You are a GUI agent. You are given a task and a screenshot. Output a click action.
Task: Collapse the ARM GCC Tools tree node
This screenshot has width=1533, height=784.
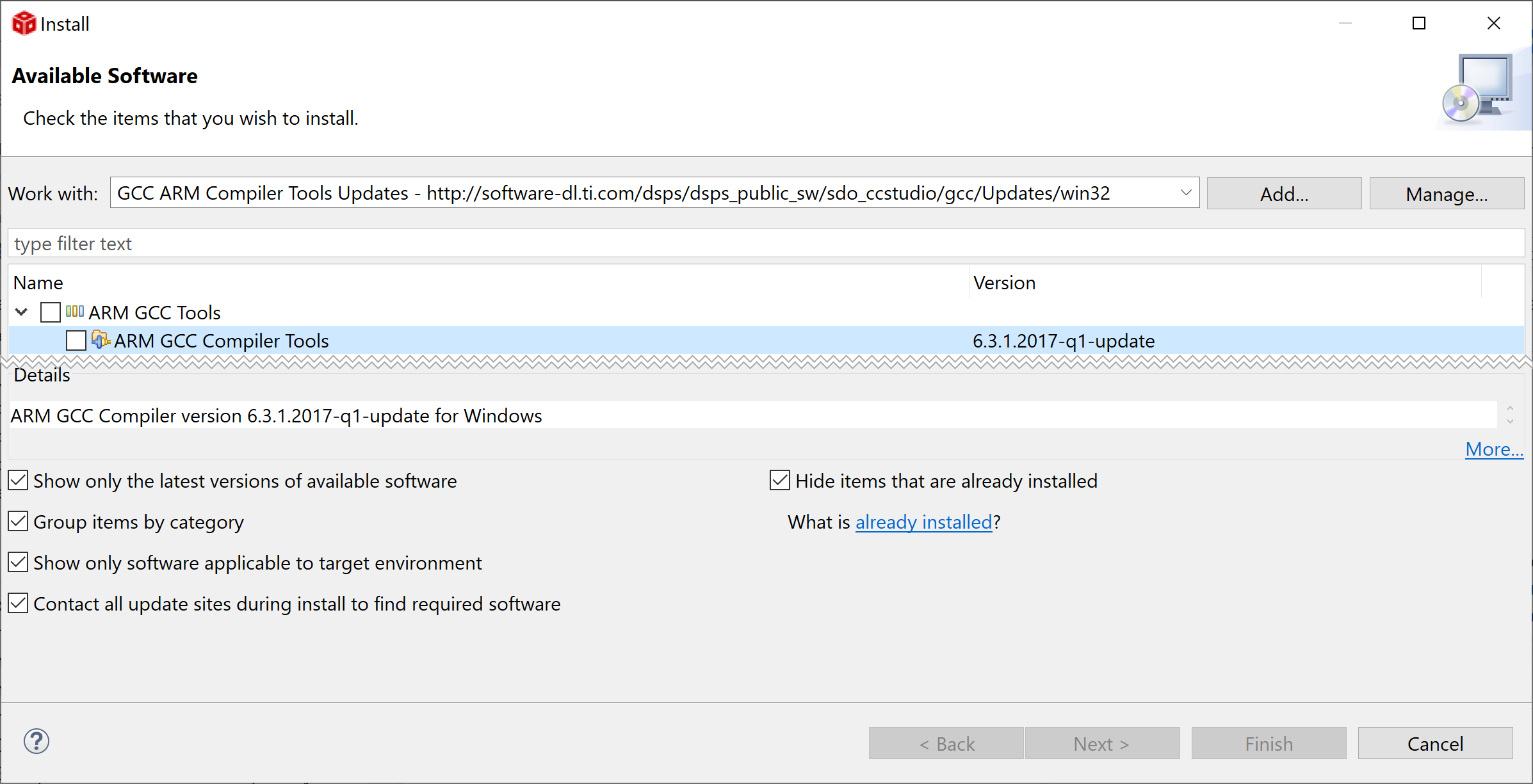click(x=22, y=312)
